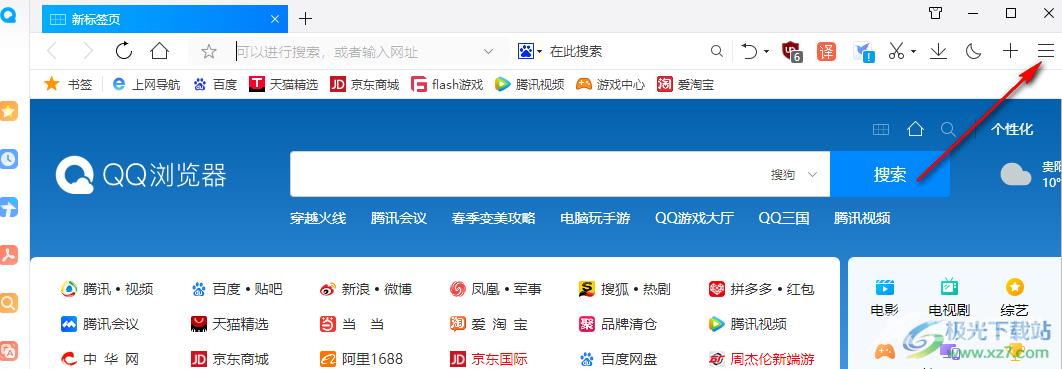Open the skin shirt icon in title bar
This screenshot has width=1062, height=369.
(x=935, y=13)
